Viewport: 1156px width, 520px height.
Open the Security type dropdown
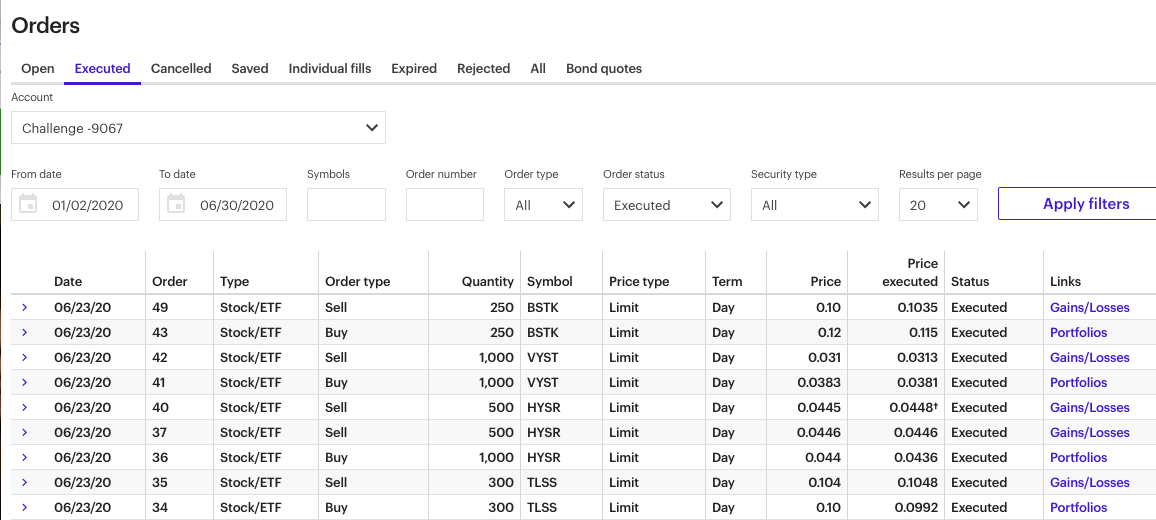click(x=814, y=205)
